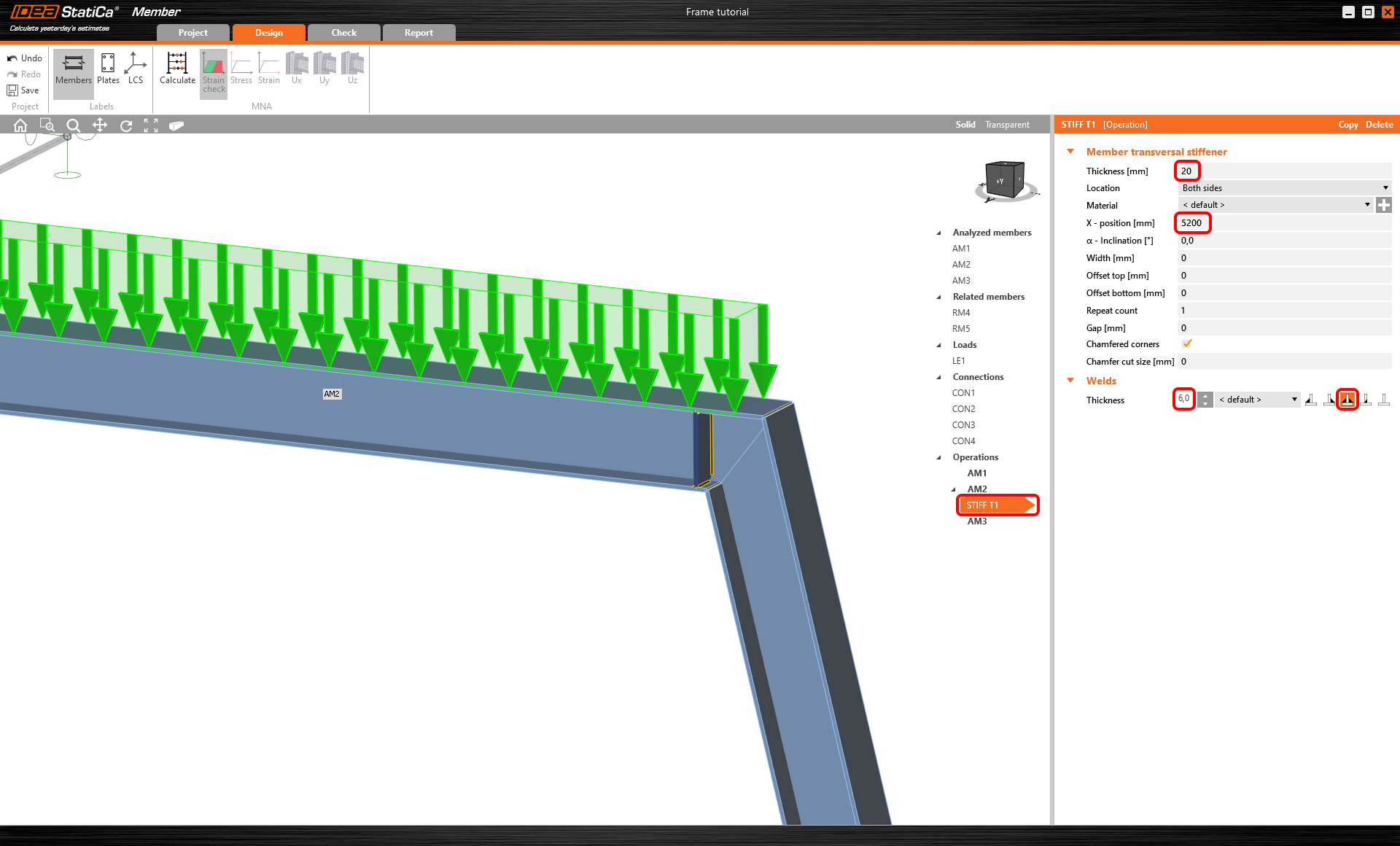This screenshot has width=1400, height=846.
Task: Switch view to Transparent mode
Action: click(1007, 125)
